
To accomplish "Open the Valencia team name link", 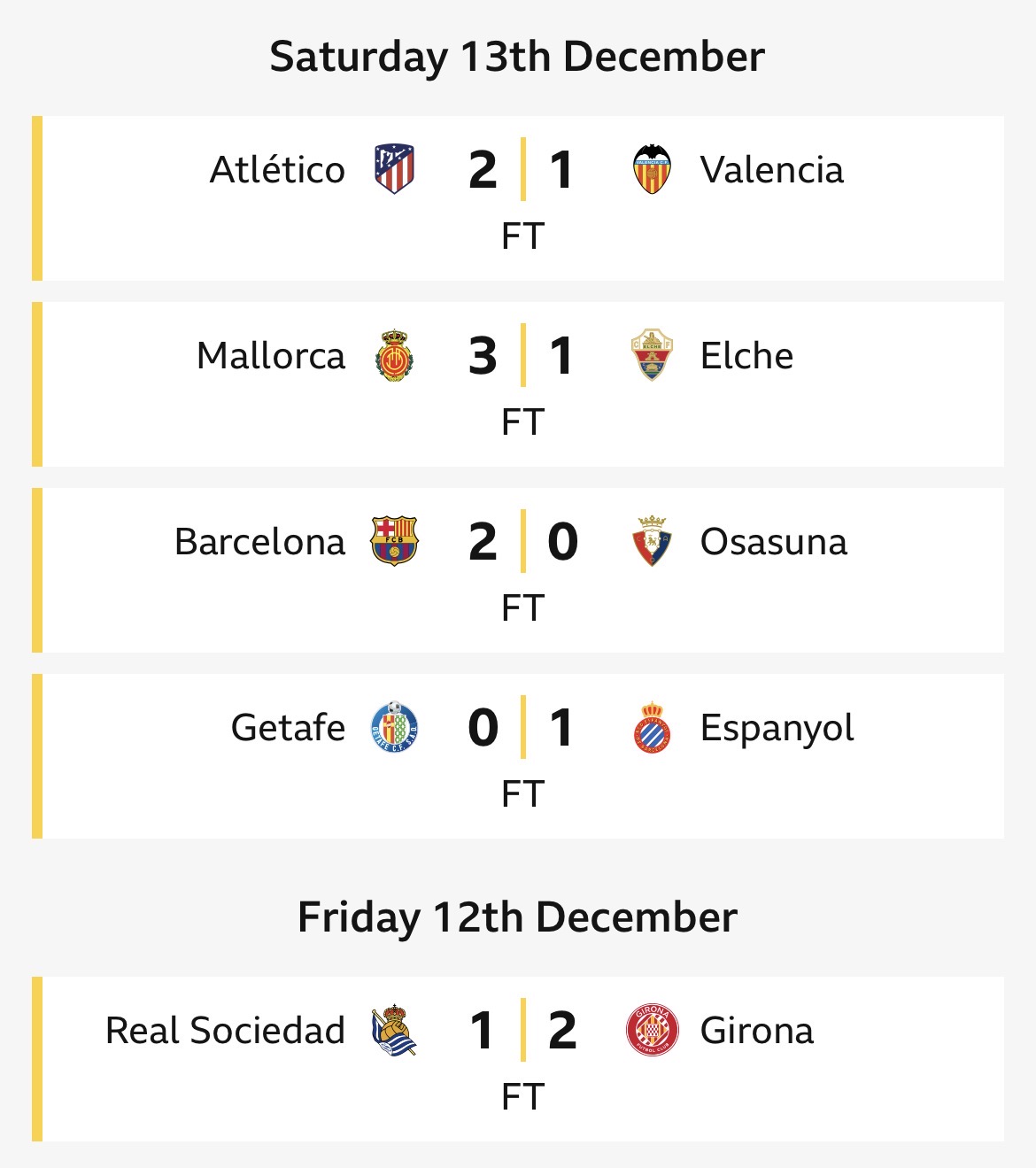I will tap(771, 170).
